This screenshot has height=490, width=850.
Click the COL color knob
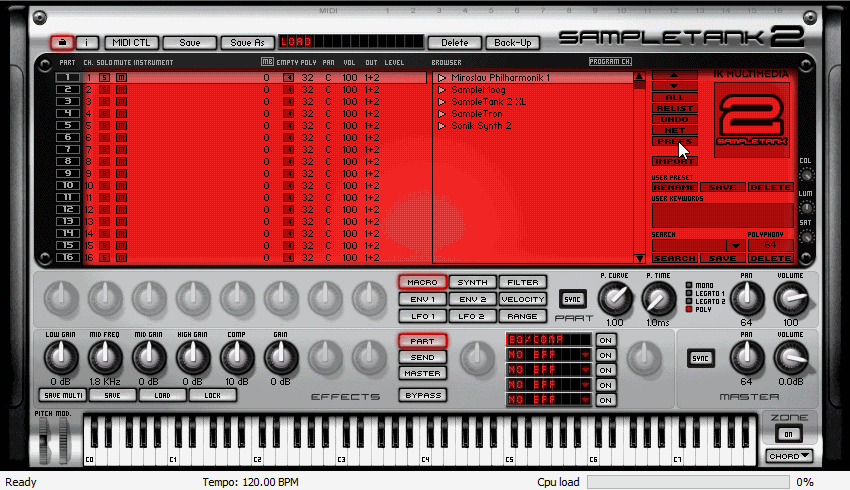point(806,175)
